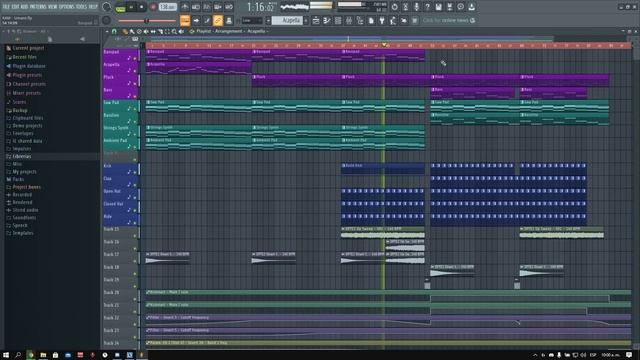Expand Current project in browser
Image resolution: width=640 pixels, height=360 pixels.
28,48
